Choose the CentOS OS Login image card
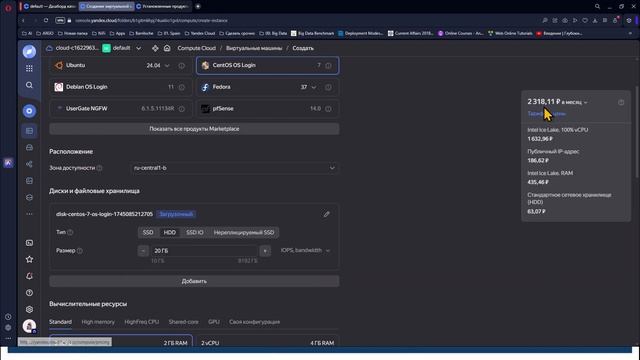Screen dimensions: 640x360 pos(267,65)
